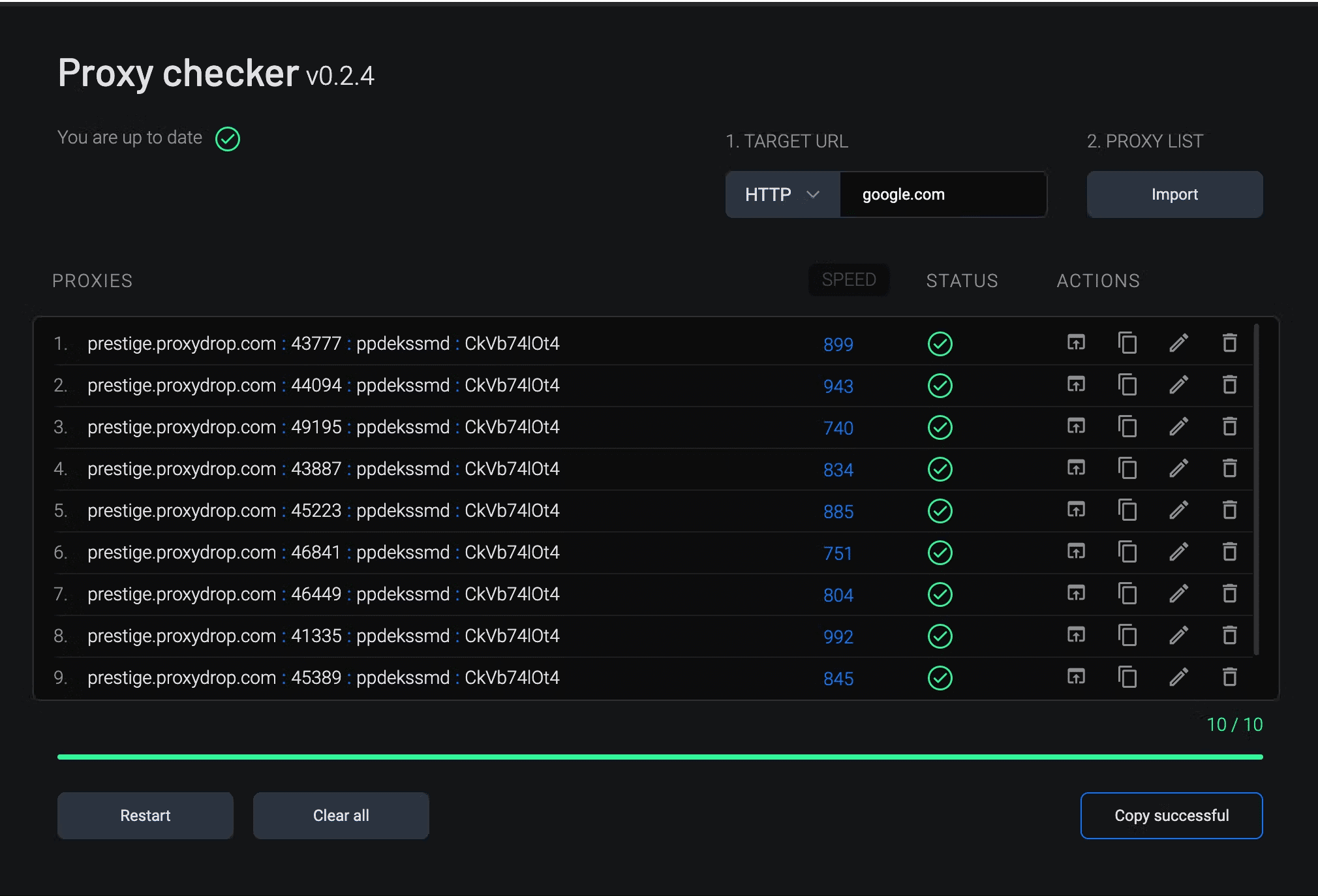
Task: Click the STATUS column header
Action: tap(962, 281)
